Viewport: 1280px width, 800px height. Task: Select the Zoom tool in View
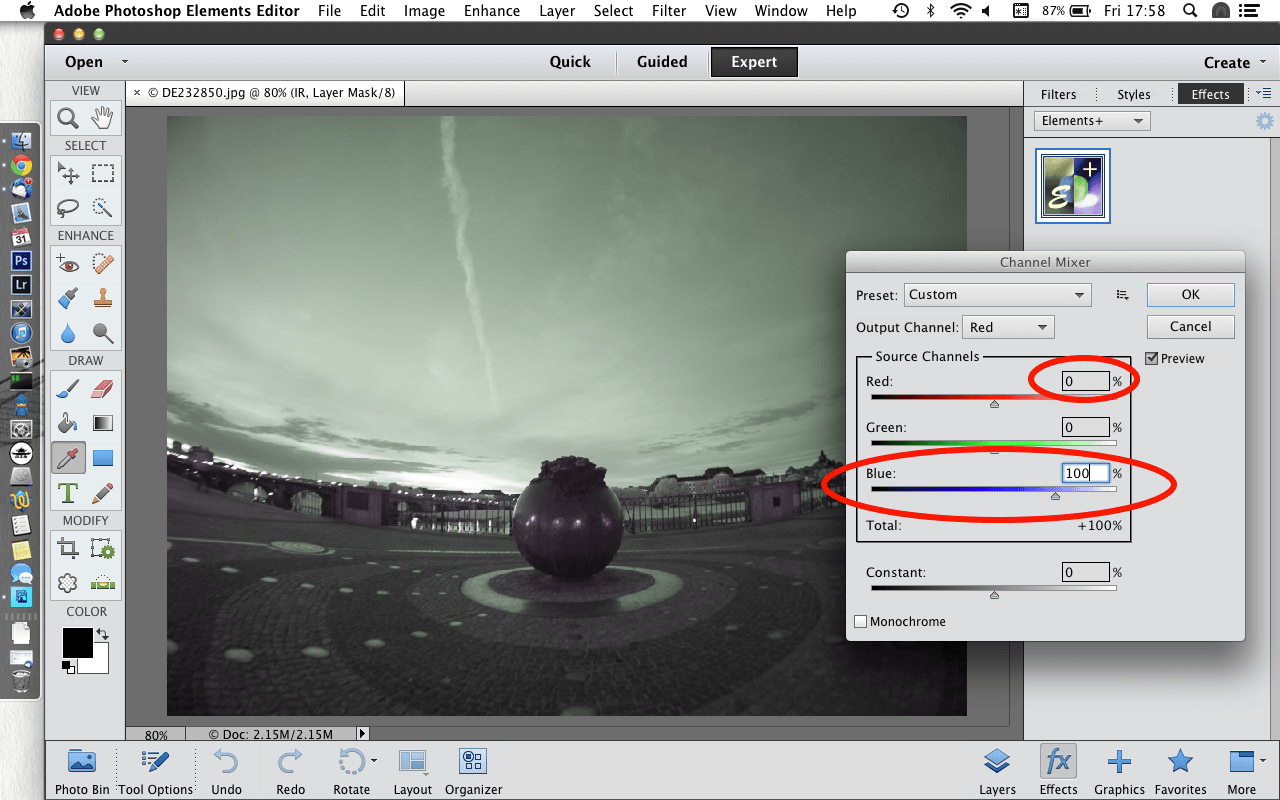68,119
